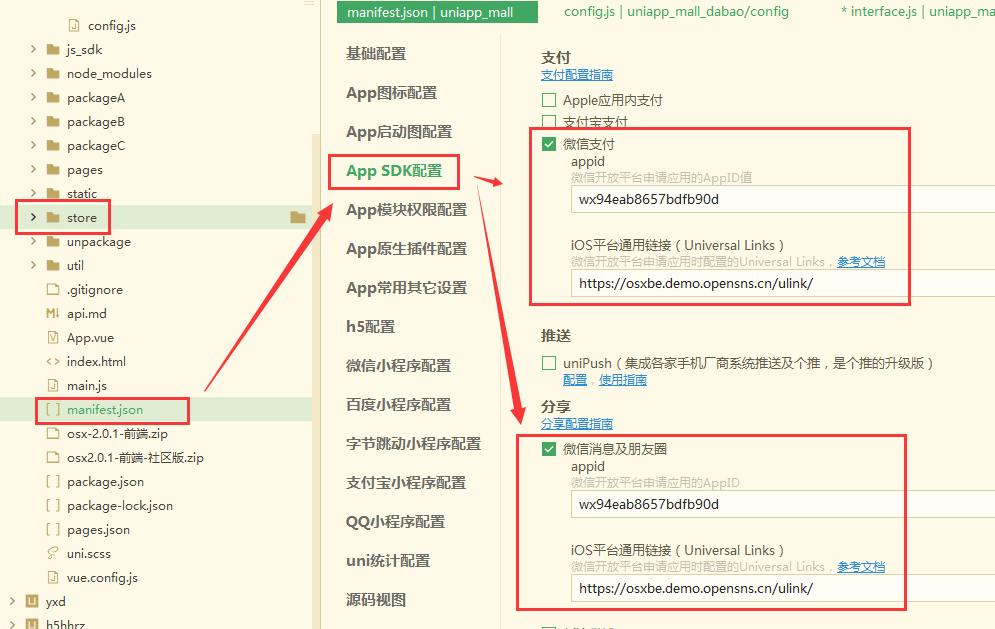995x629 pixels.
Task: Click the yxd project icon
Action: pyautogui.click(x=32, y=601)
